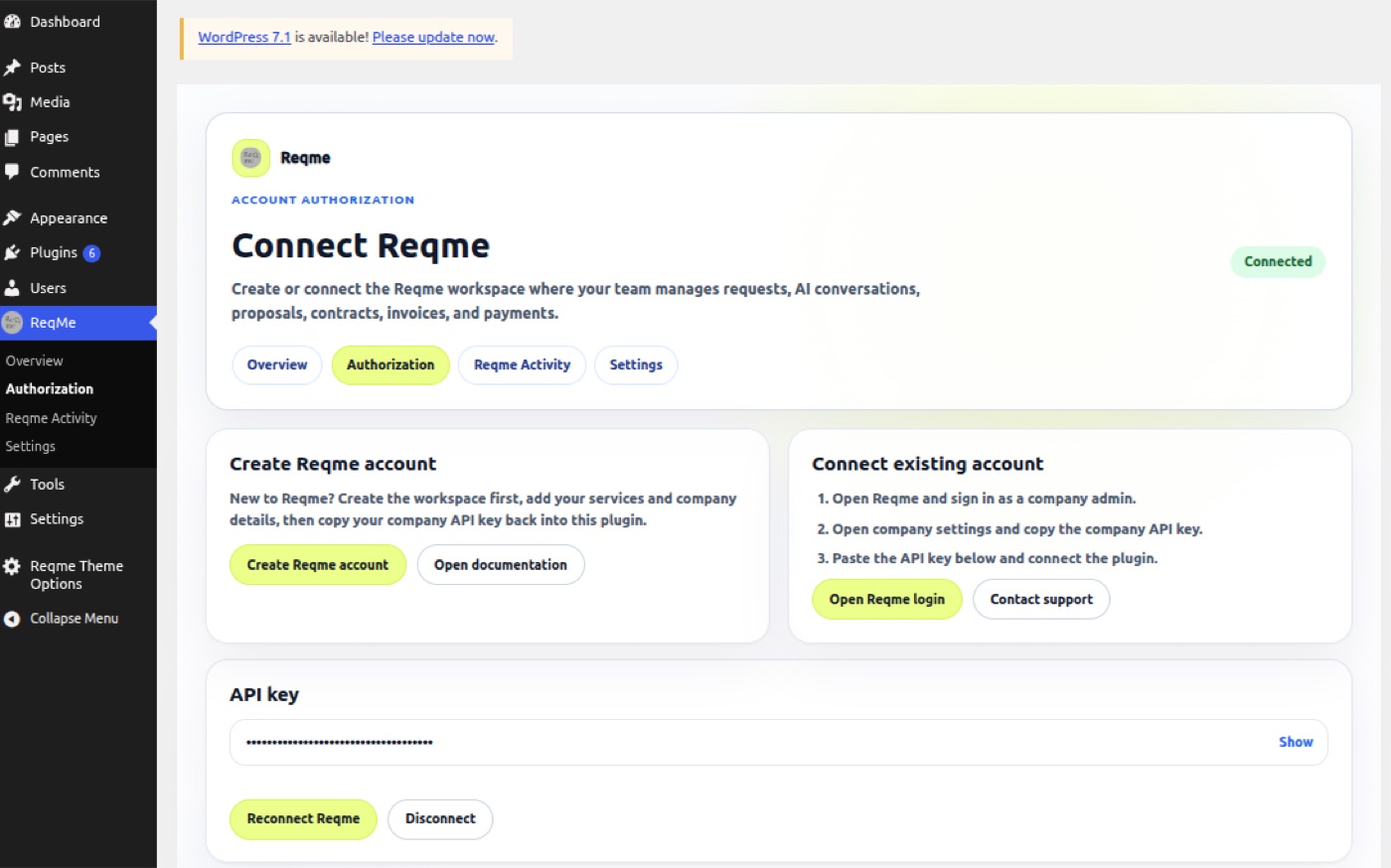Click the ReqMe sidebar logo icon
The height and width of the screenshot is (868, 1391).
point(12,323)
